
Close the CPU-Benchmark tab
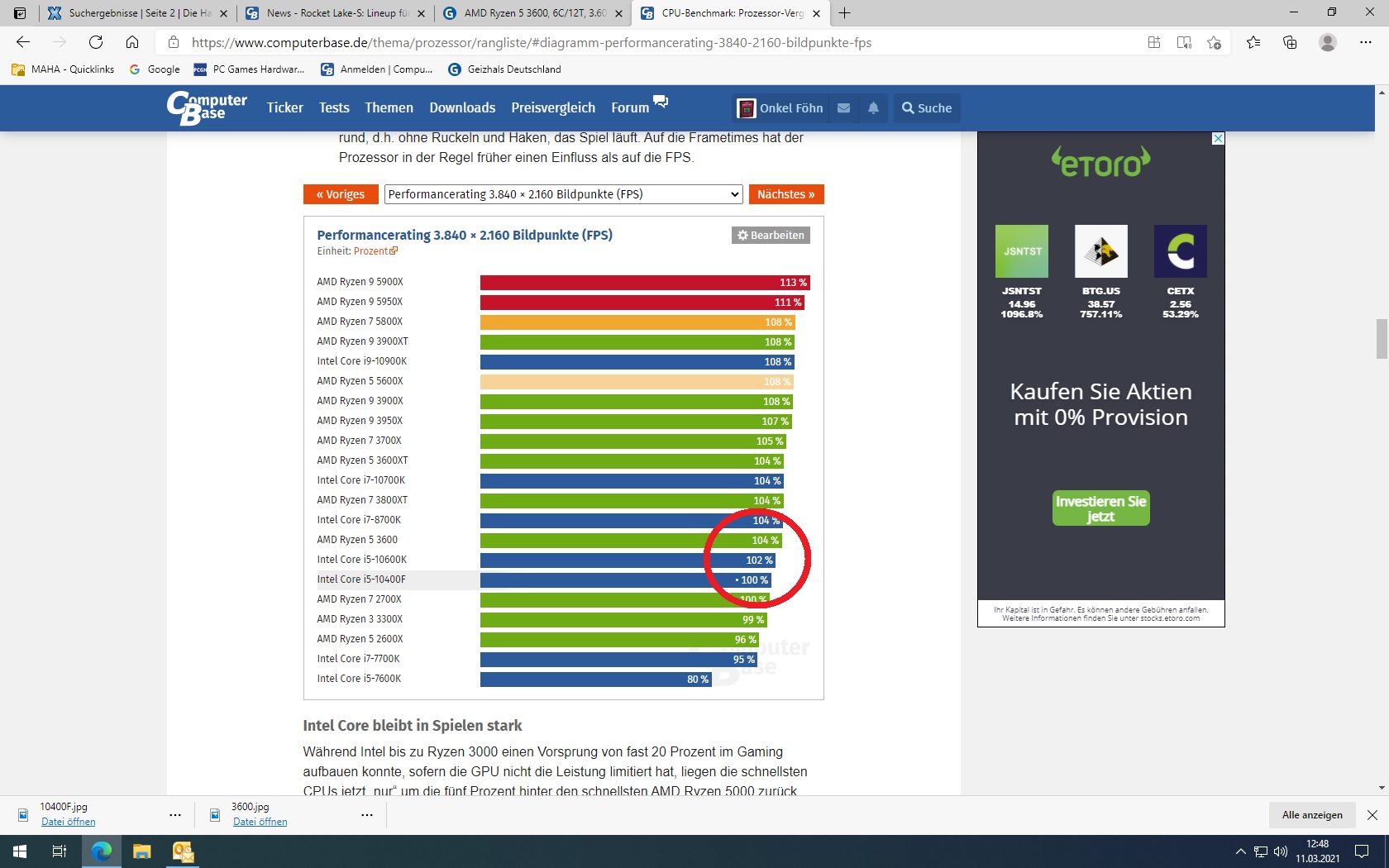816,13
